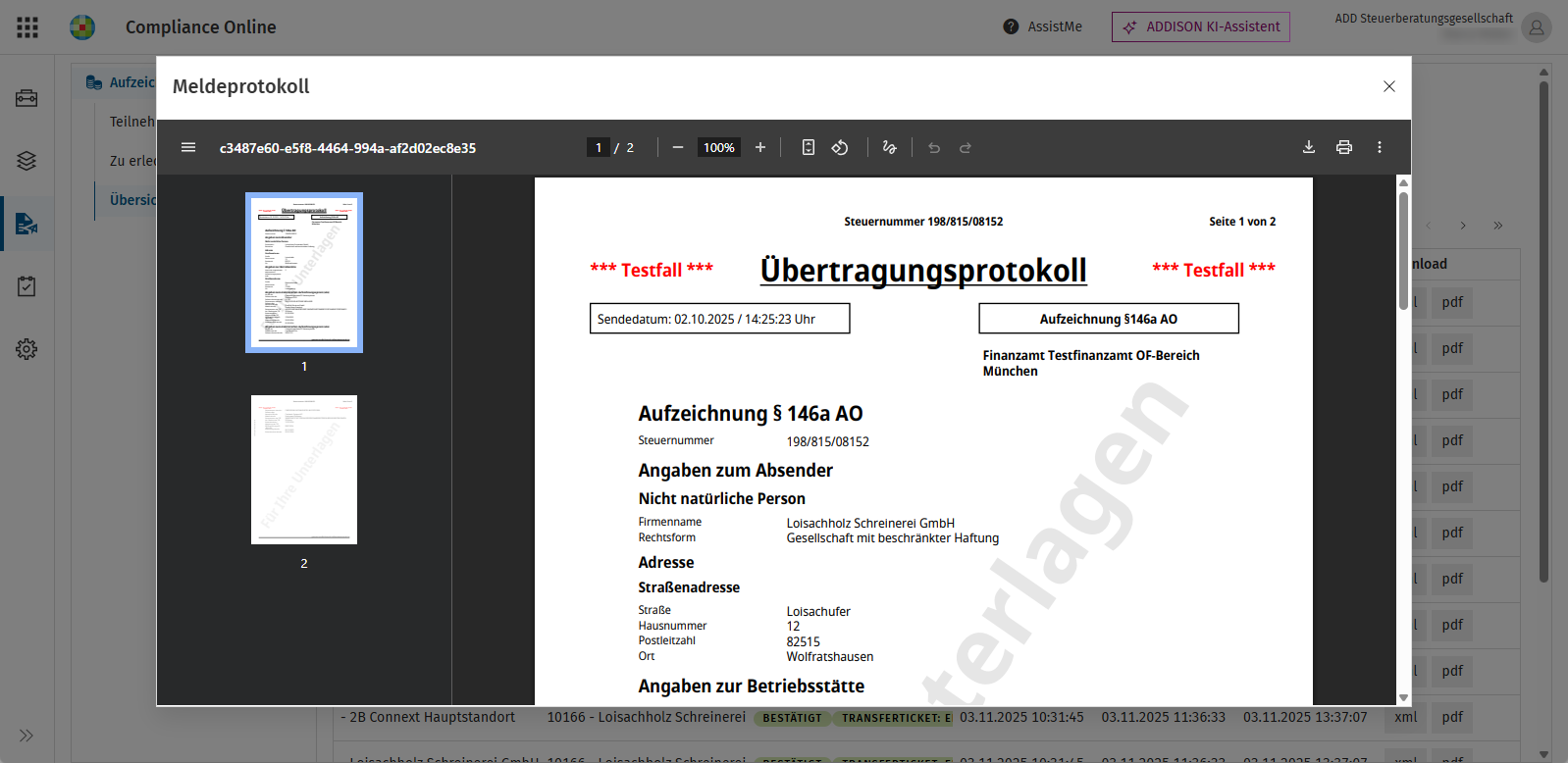Click the PDF page number field
This screenshot has height=763, width=1568.
(599, 147)
